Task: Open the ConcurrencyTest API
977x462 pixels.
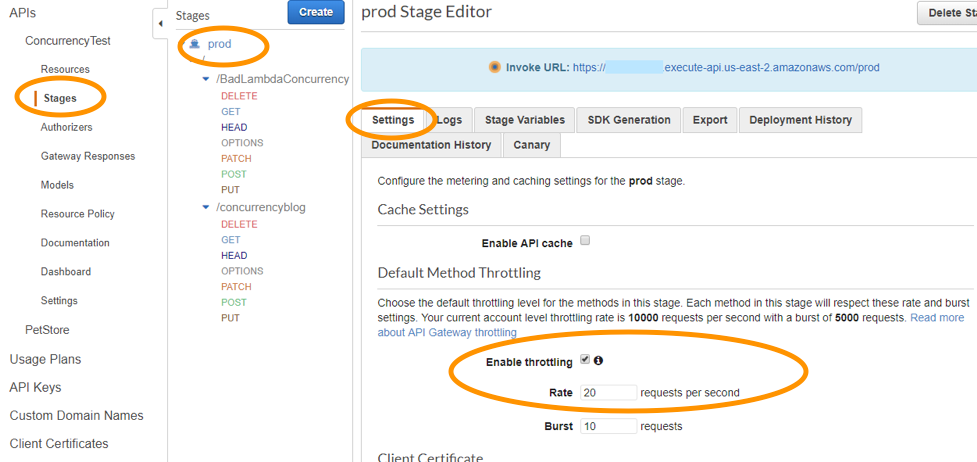Action: (x=68, y=41)
